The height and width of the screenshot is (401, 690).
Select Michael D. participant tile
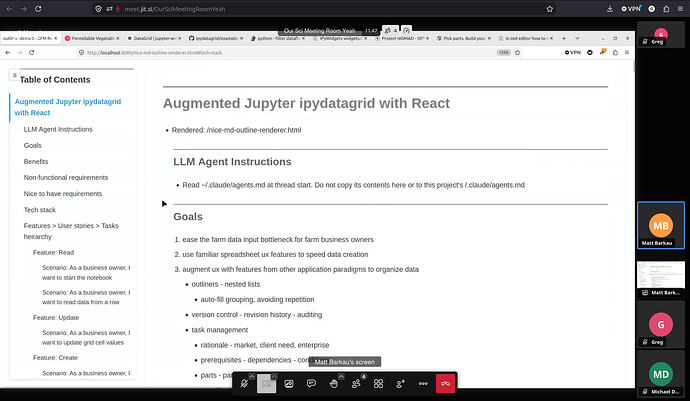(661, 374)
